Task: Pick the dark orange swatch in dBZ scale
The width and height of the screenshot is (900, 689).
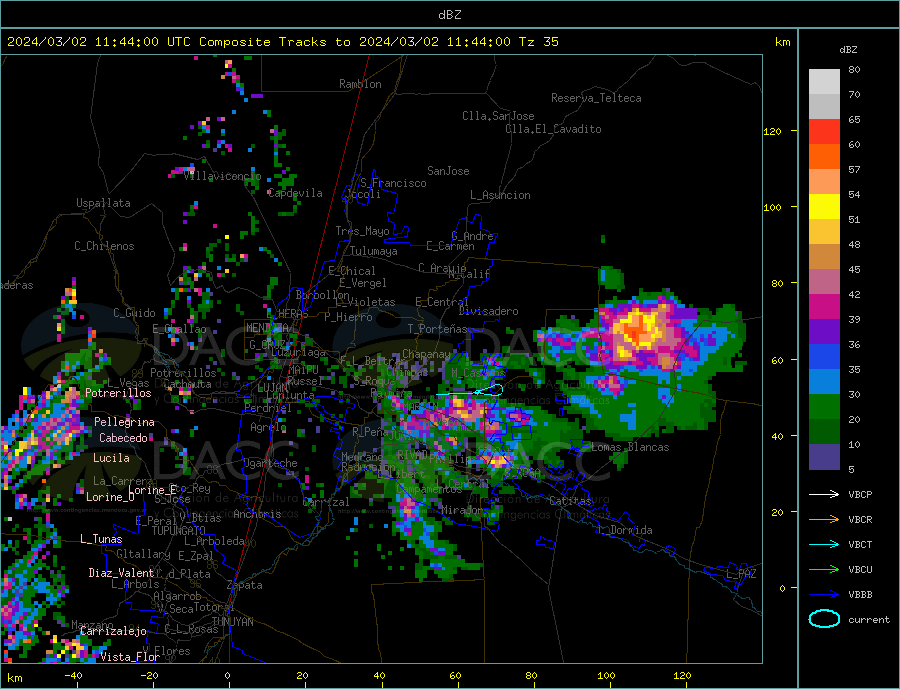Action: [x=824, y=157]
